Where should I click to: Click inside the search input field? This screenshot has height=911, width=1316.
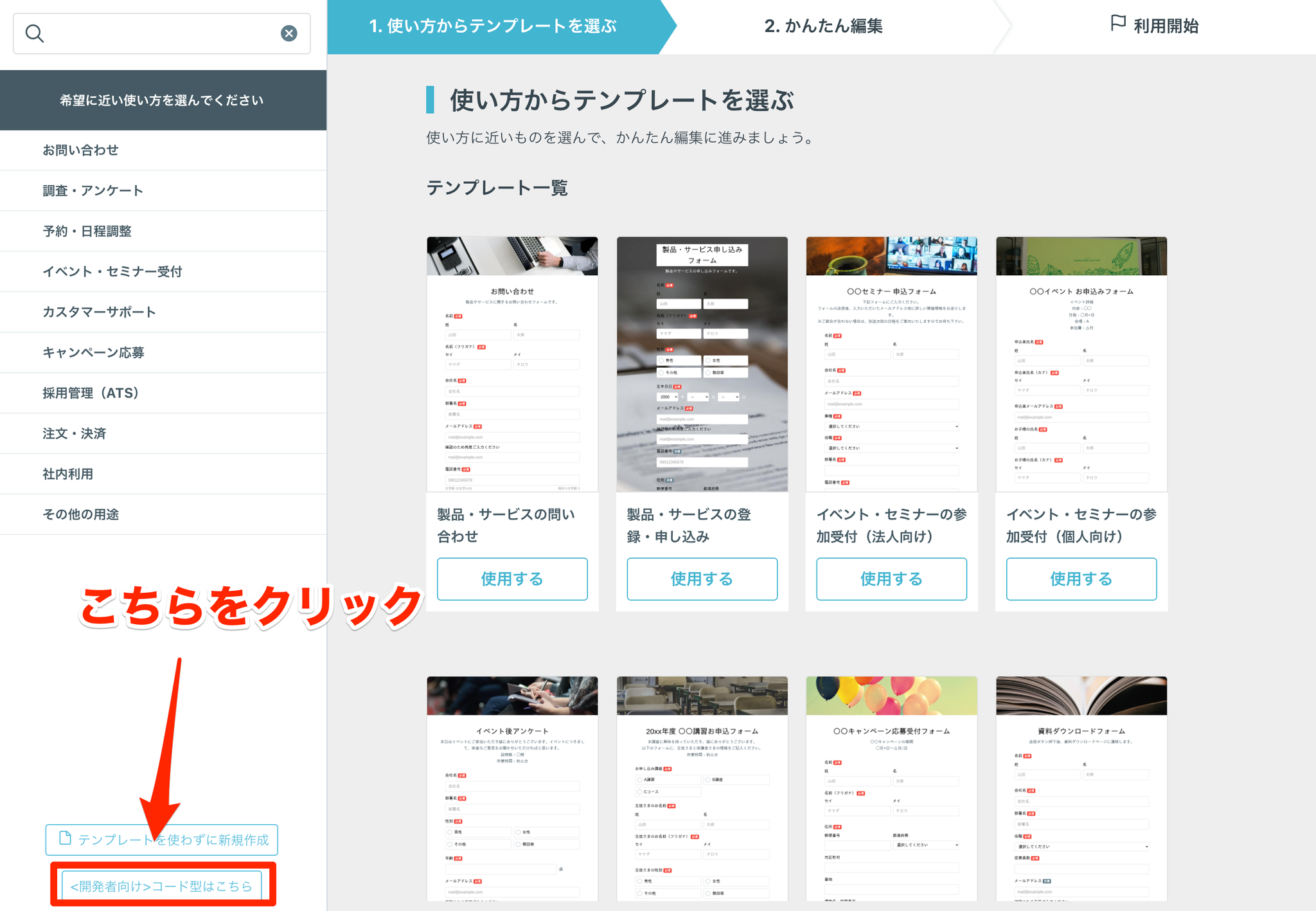(x=161, y=33)
